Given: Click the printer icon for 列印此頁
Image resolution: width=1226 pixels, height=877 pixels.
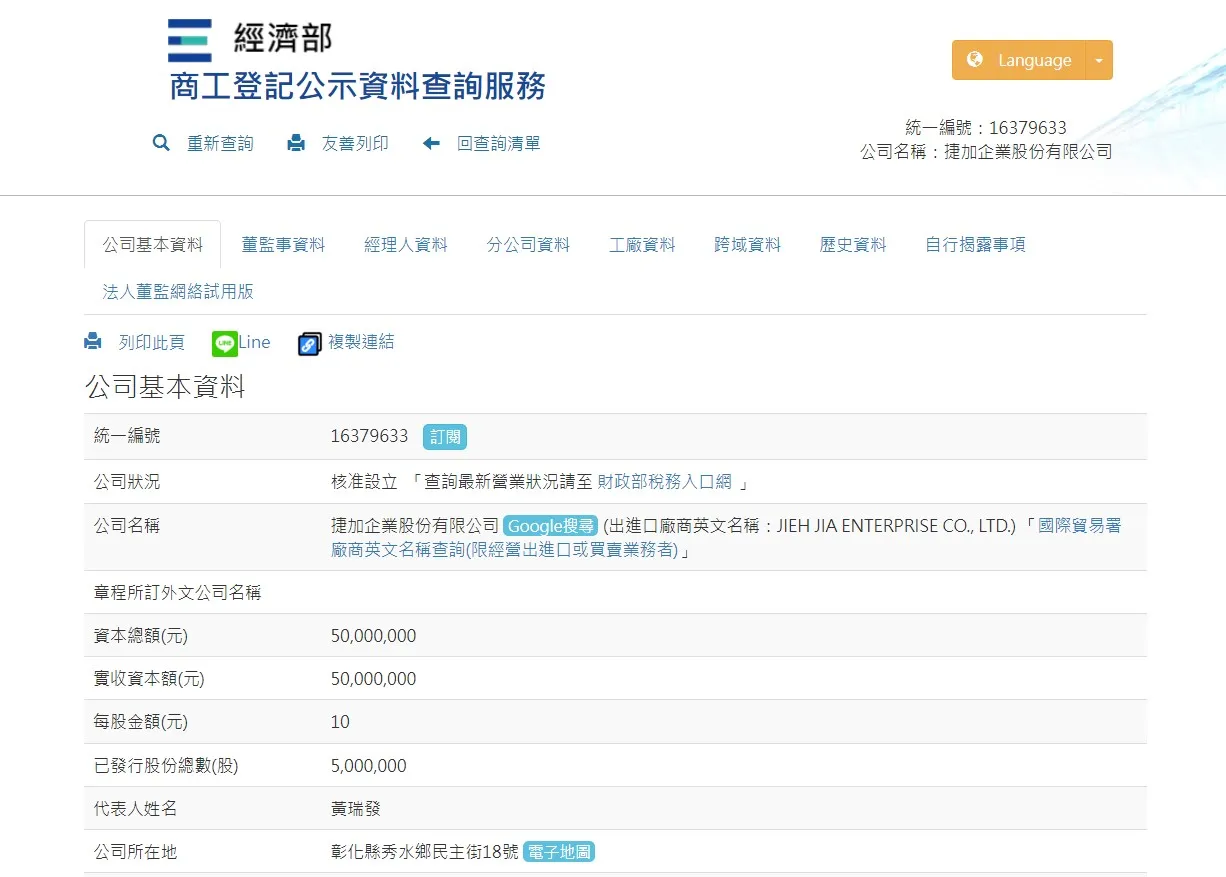Looking at the screenshot, I should click(93, 342).
